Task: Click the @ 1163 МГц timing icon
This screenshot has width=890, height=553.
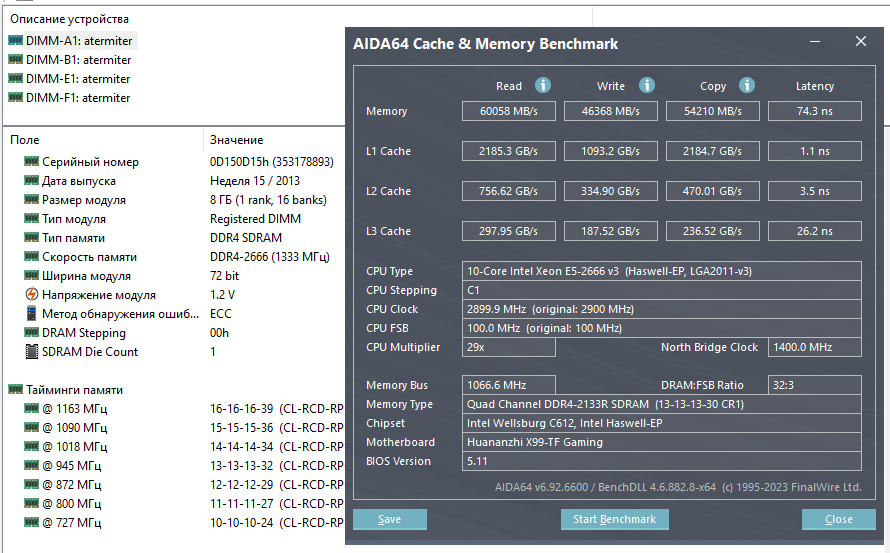Action: point(32,408)
